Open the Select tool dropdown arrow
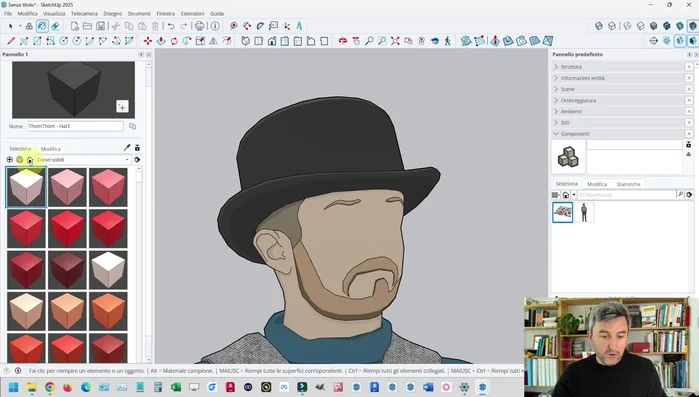 [20, 26]
